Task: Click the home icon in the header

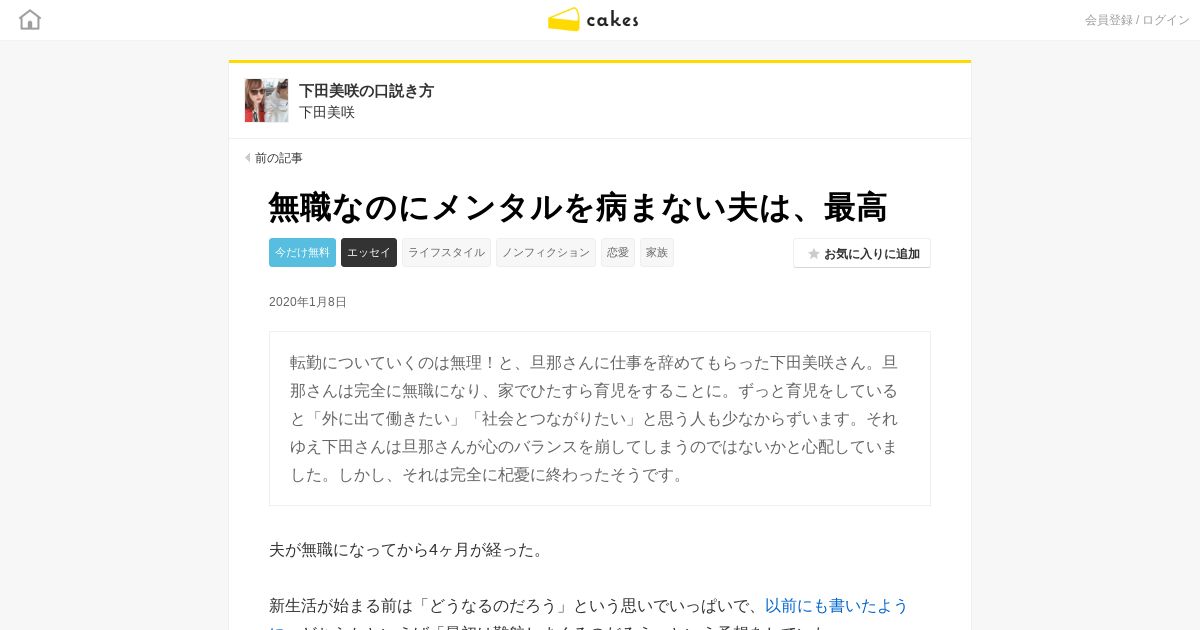Action: [30, 19]
